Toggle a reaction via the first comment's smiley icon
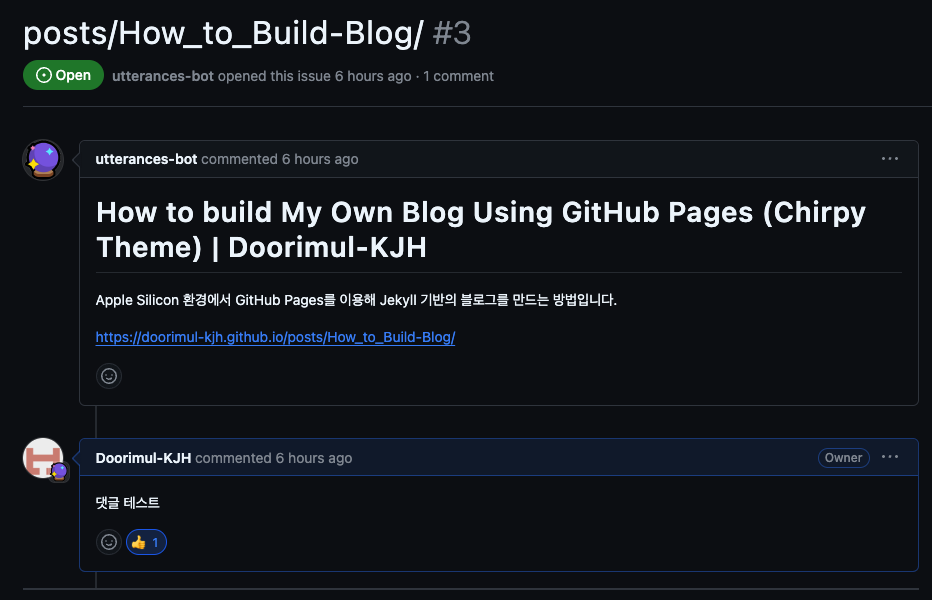Image resolution: width=932 pixels, height=600 pixels. click(x=109, y=375)
